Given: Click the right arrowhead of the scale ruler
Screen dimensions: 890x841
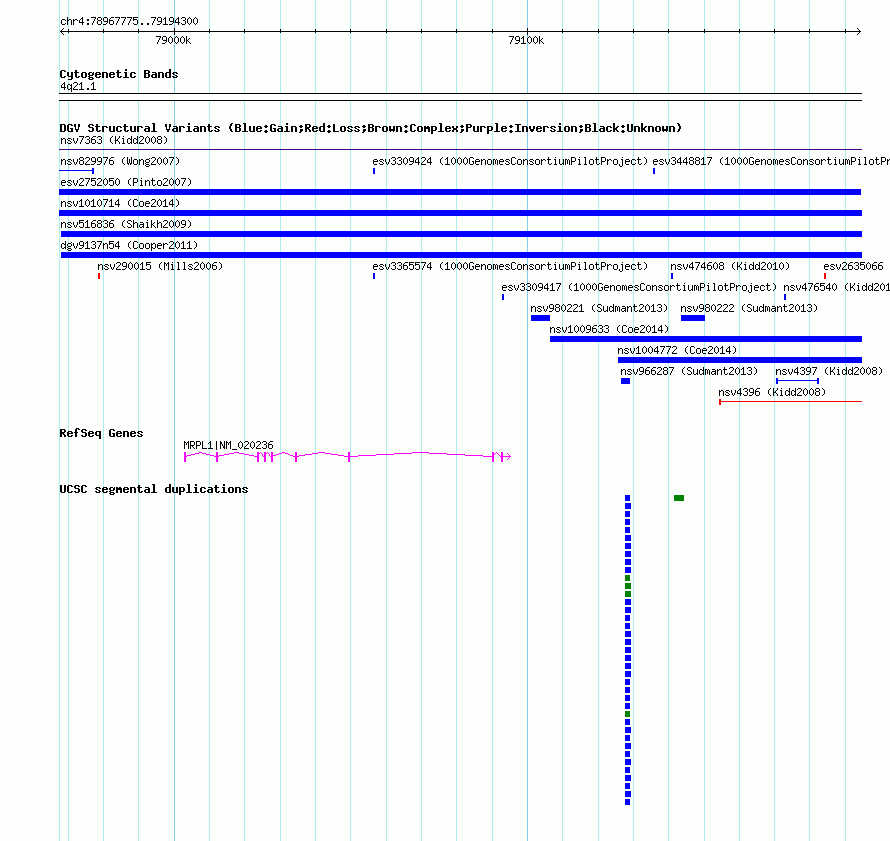Looking at the screenshot, I should tap(858, 32).
